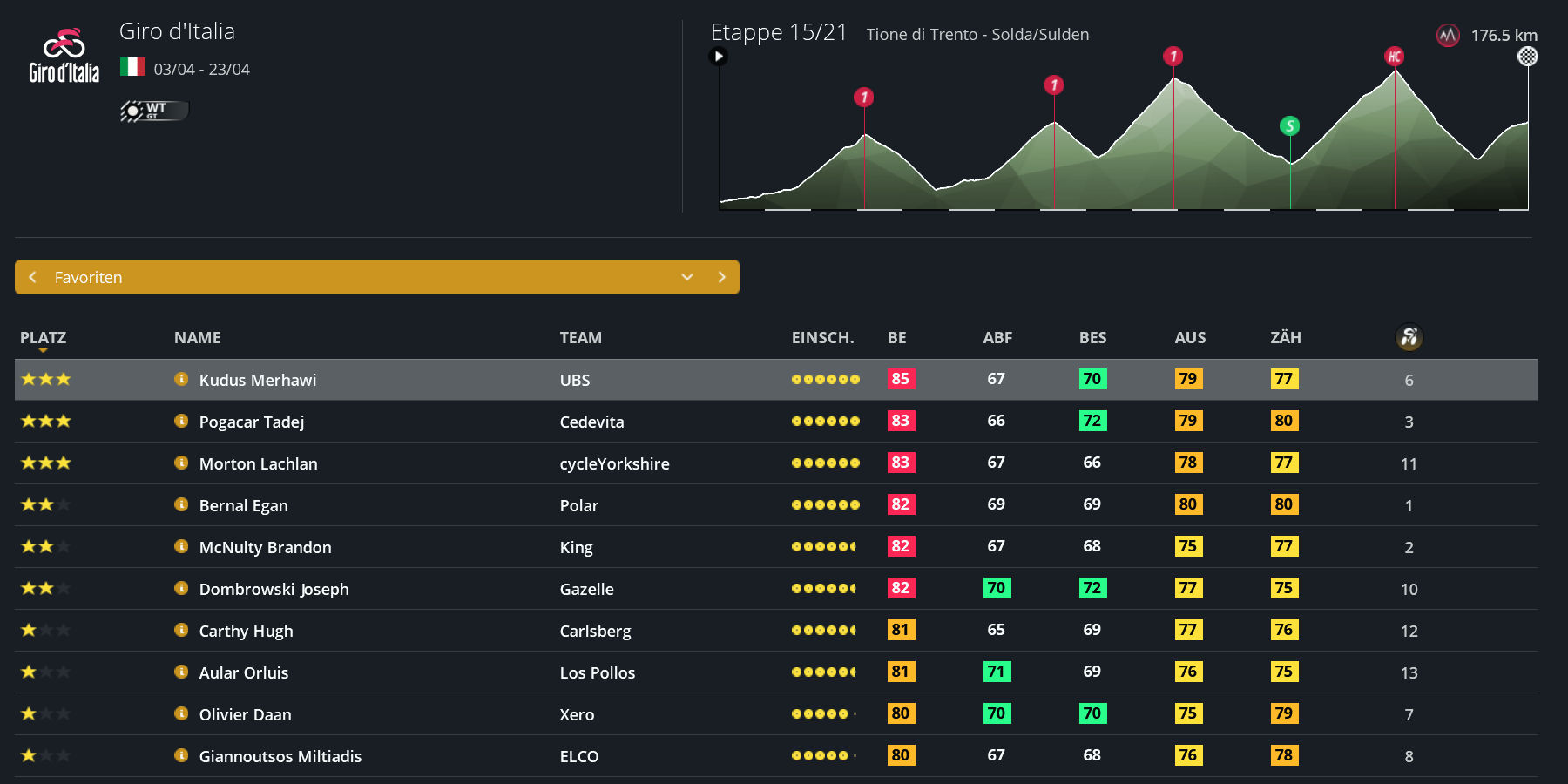Click the info icon beside Olivier Daan

(x=181, y=713)
